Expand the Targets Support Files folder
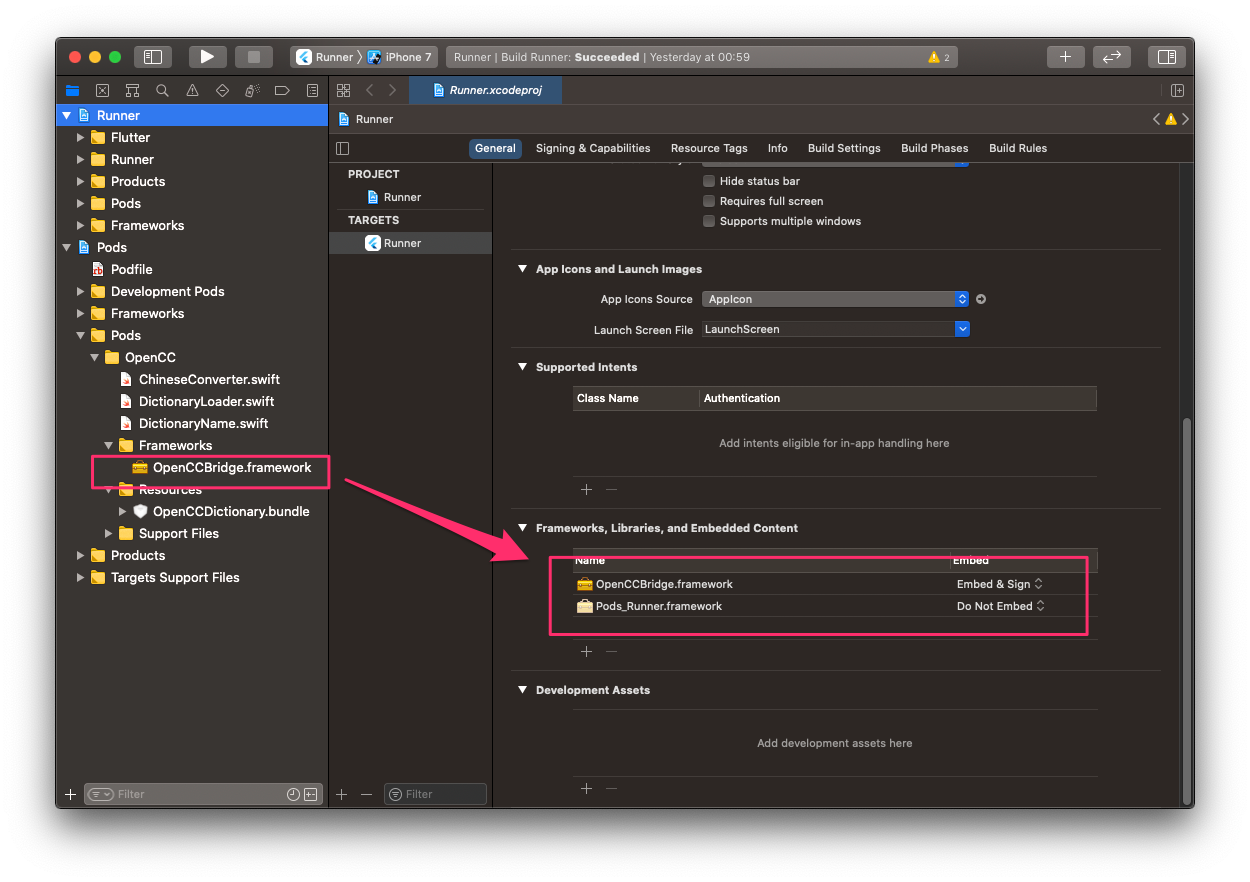 click(x=81, y=577)
